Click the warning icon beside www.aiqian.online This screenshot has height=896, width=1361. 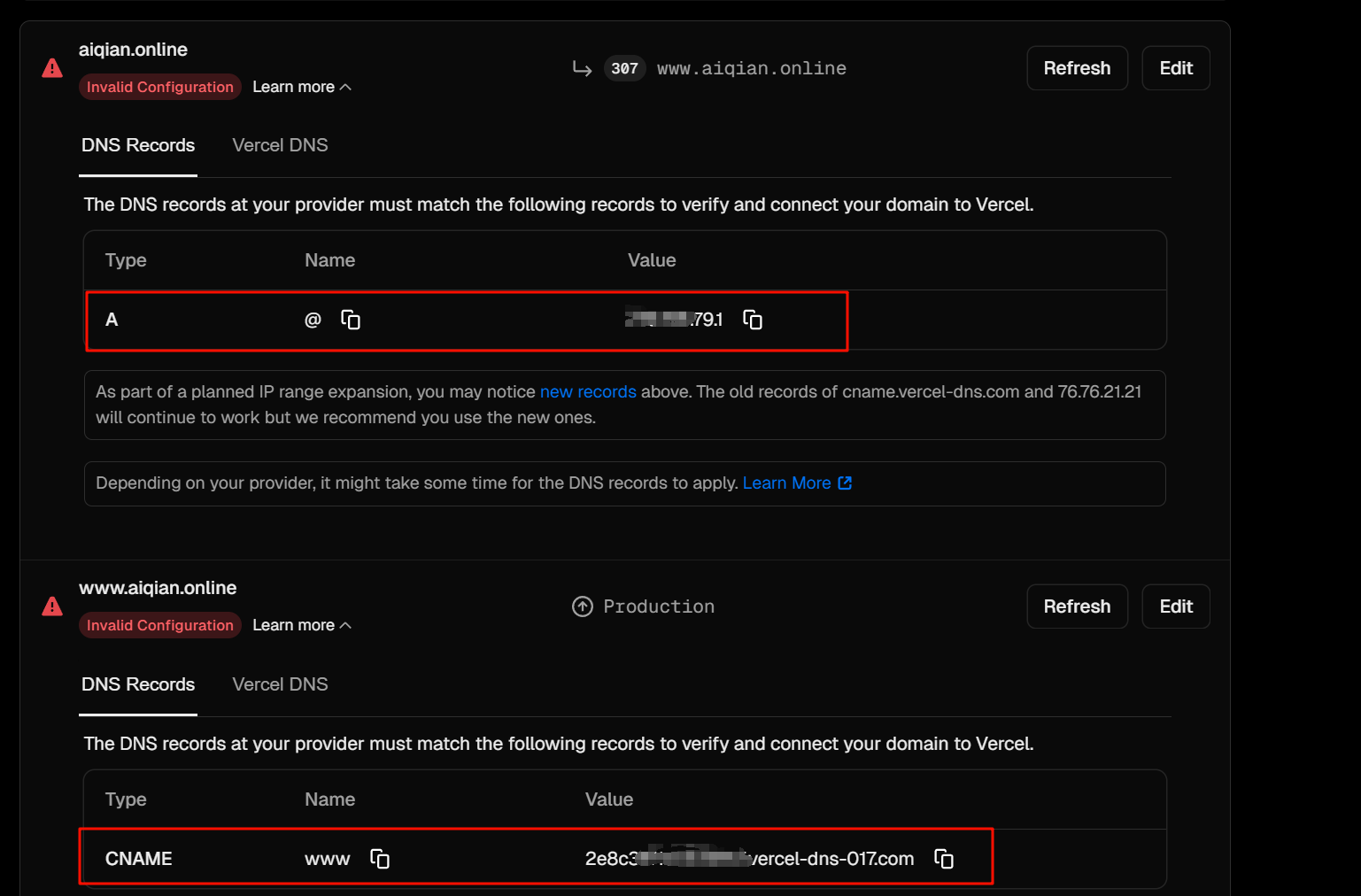click(x=52, y=606)
